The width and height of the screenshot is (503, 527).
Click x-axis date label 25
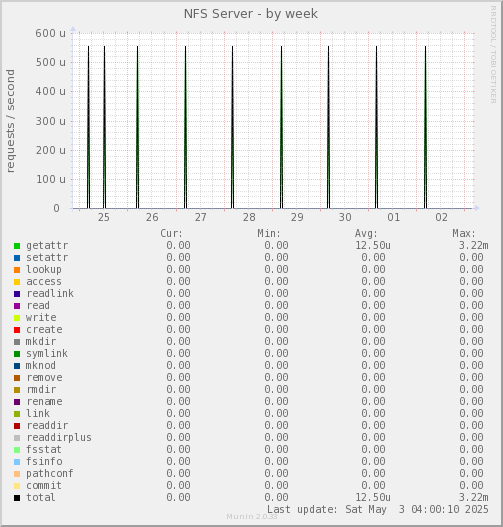[x=104, y=217]
